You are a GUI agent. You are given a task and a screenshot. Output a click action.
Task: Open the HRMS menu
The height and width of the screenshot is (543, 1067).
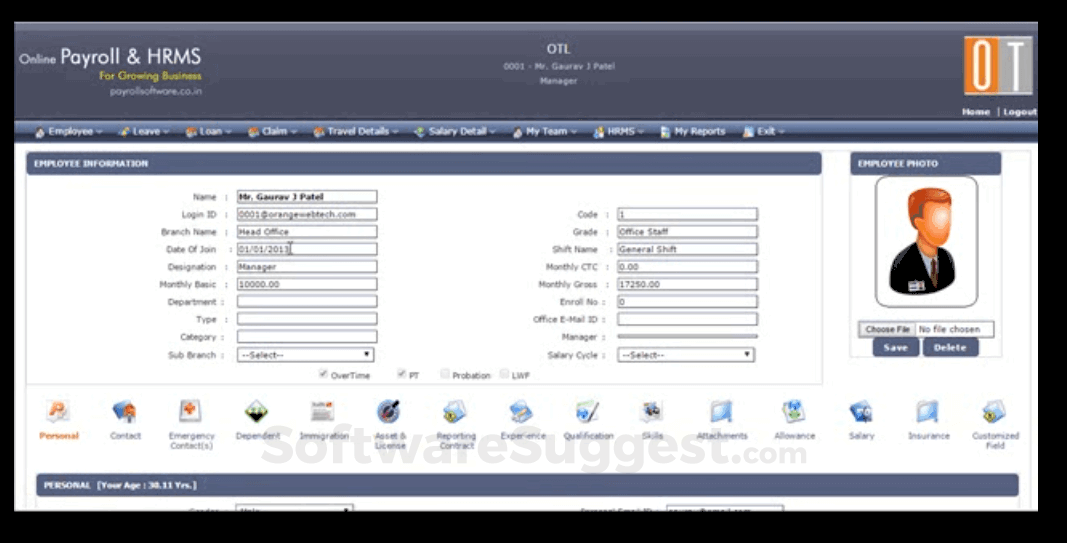(x=619, y=131)
